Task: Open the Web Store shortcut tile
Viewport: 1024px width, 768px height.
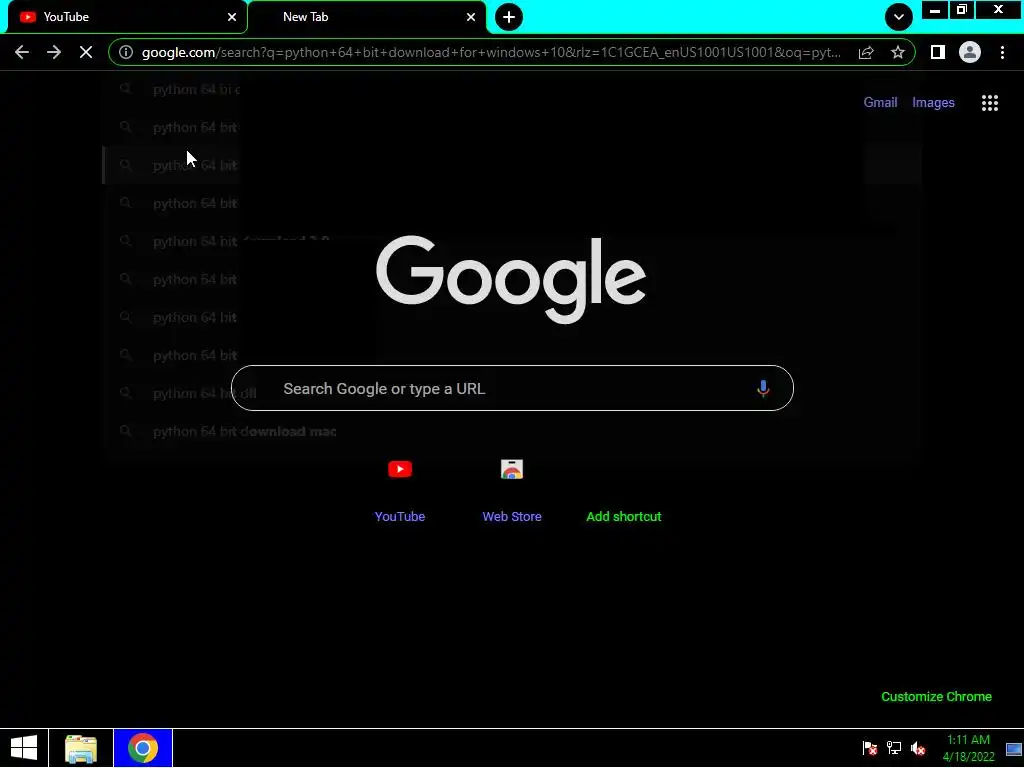Action: (x=512, y=490)
